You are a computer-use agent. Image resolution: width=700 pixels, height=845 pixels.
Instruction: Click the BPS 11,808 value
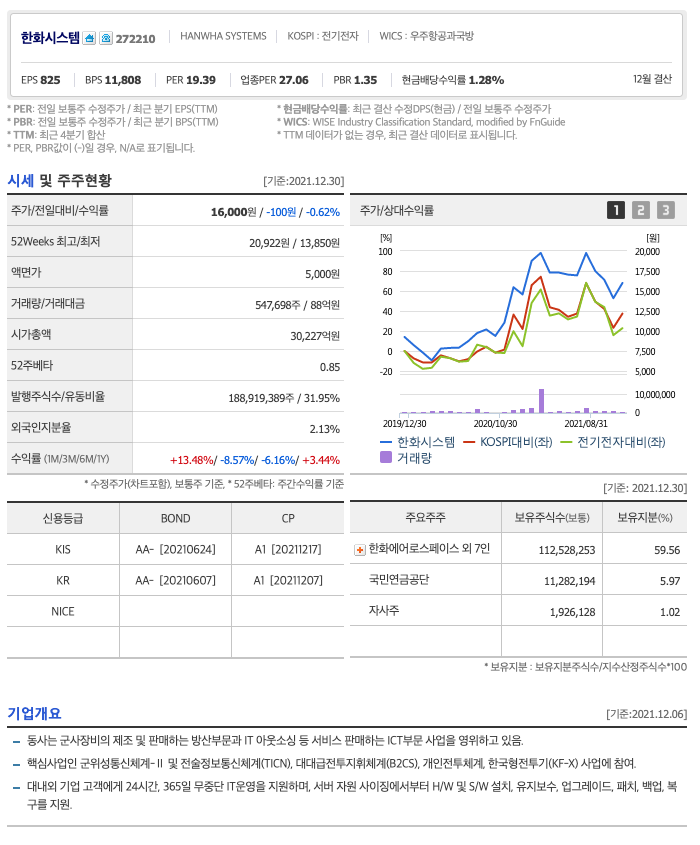point(113,80)
